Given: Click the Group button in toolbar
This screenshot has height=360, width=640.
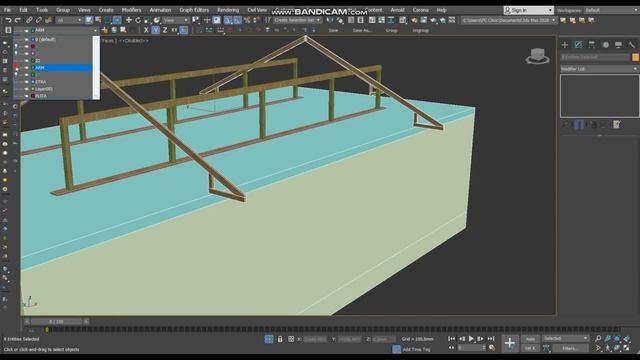Looking at the screenshot, I should click(391, 30).
